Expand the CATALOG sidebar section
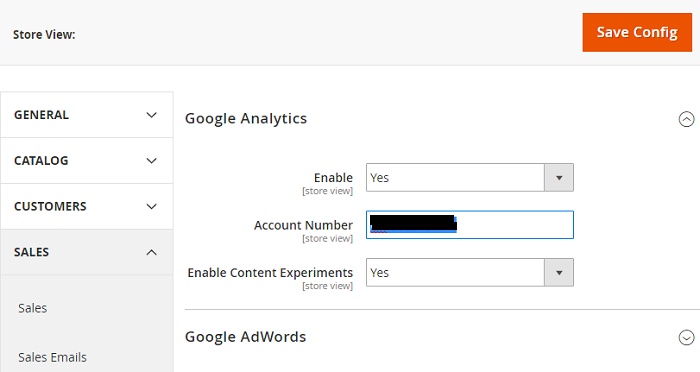The height and width of the screenshot is (372, 700). (x=87, y=161)
